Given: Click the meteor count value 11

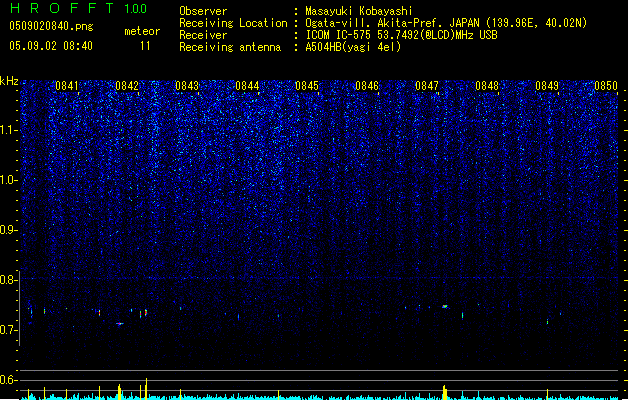Looking at the screenshot, I should [x=145, y=46].
